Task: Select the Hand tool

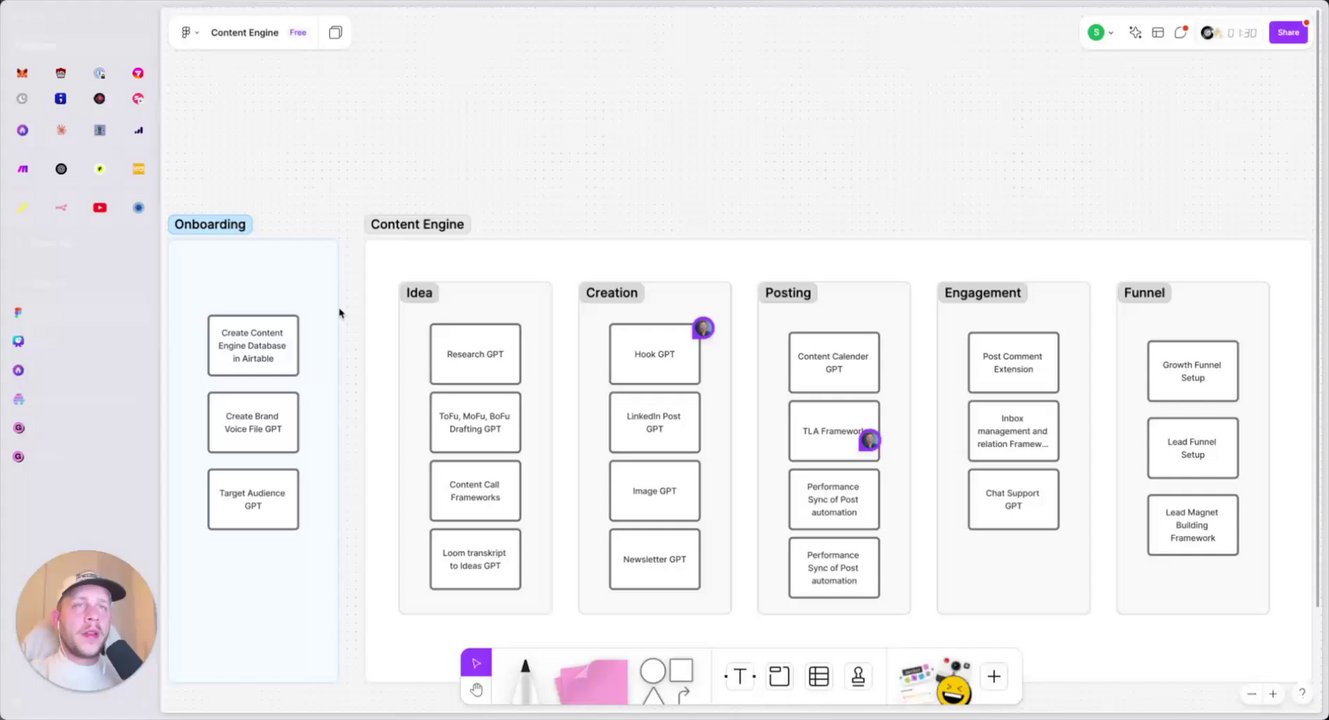Action: pyautogui.click(x=476, y=689)
